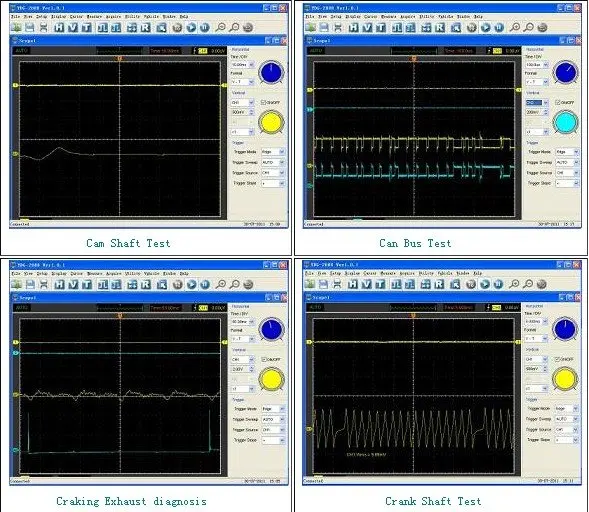Screen dimensions: 589x512
Task: Click the save disk icon in Cam Shaft Test toolbar
Action: 30,27
